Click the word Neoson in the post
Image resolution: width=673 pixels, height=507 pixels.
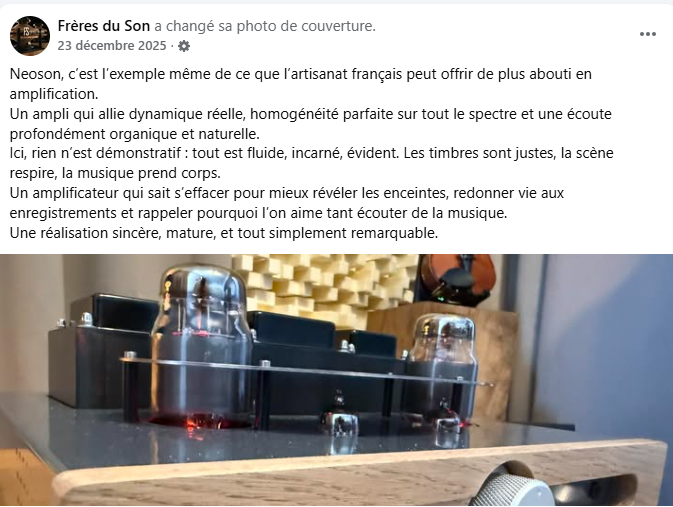(x=36, y=74)
